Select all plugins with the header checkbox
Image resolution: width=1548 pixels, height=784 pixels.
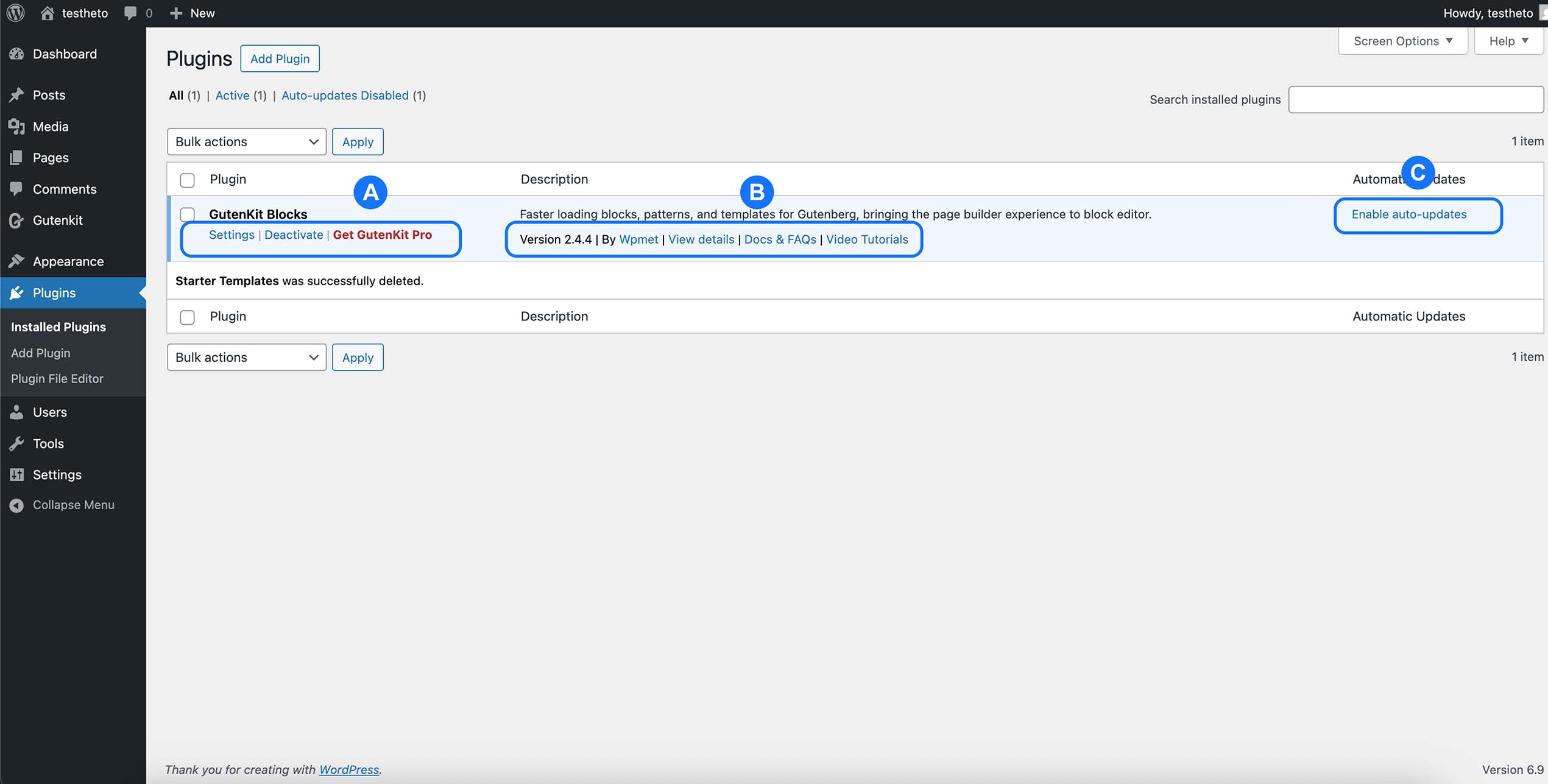[187, 180]
